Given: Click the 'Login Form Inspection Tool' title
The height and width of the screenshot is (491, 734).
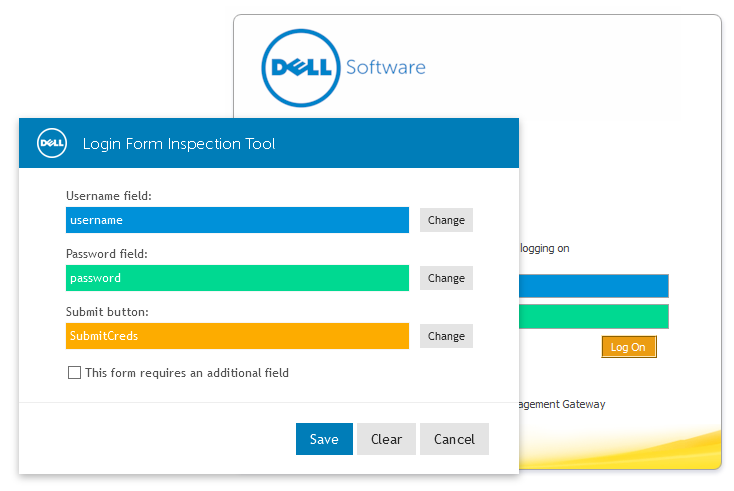Looking at the screenshot, I should tap(179, 144).
